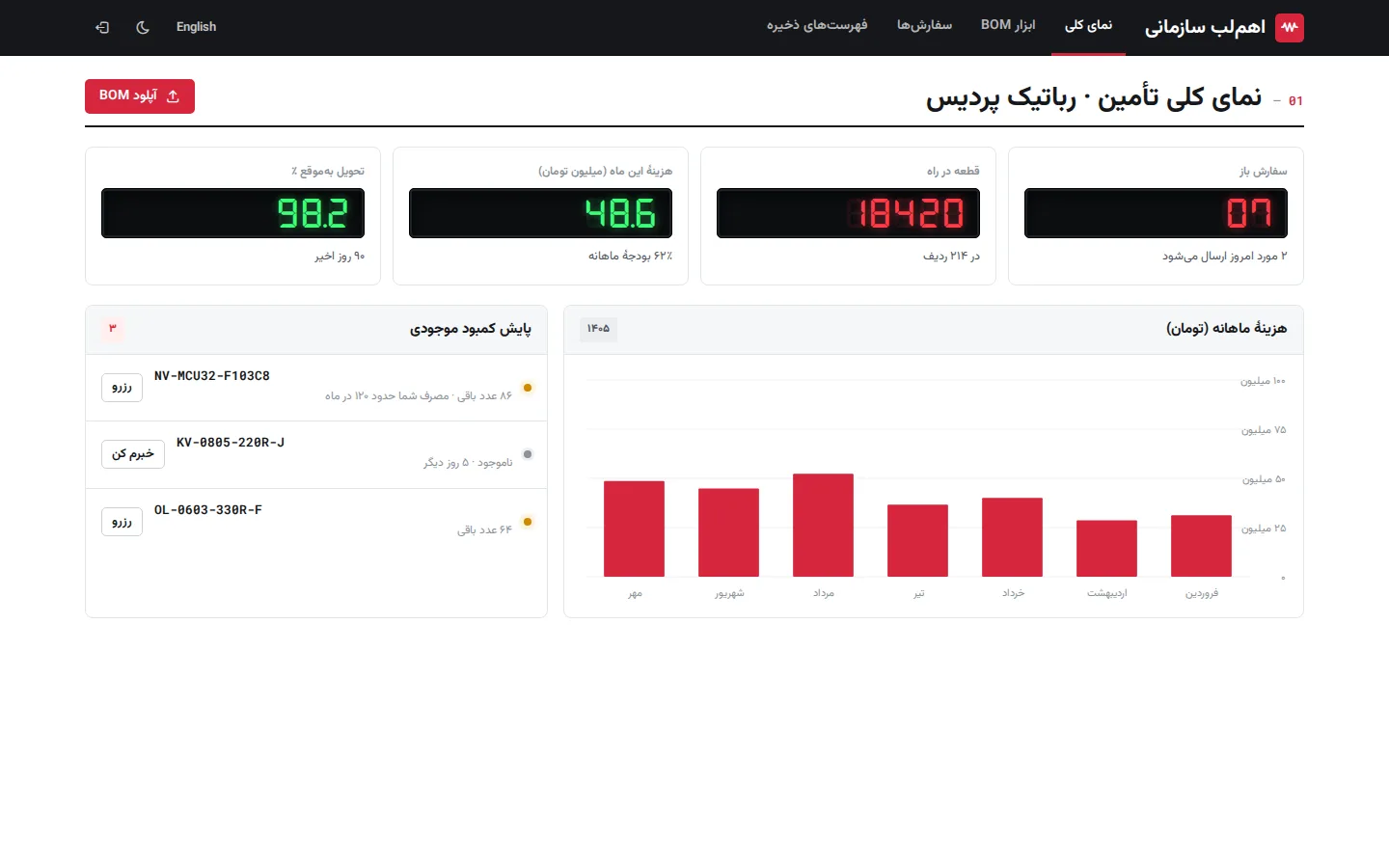This screenshot has width=1389, height=868.
Task: Select part code KV-0805-220R-J
Action: point(231,443)
